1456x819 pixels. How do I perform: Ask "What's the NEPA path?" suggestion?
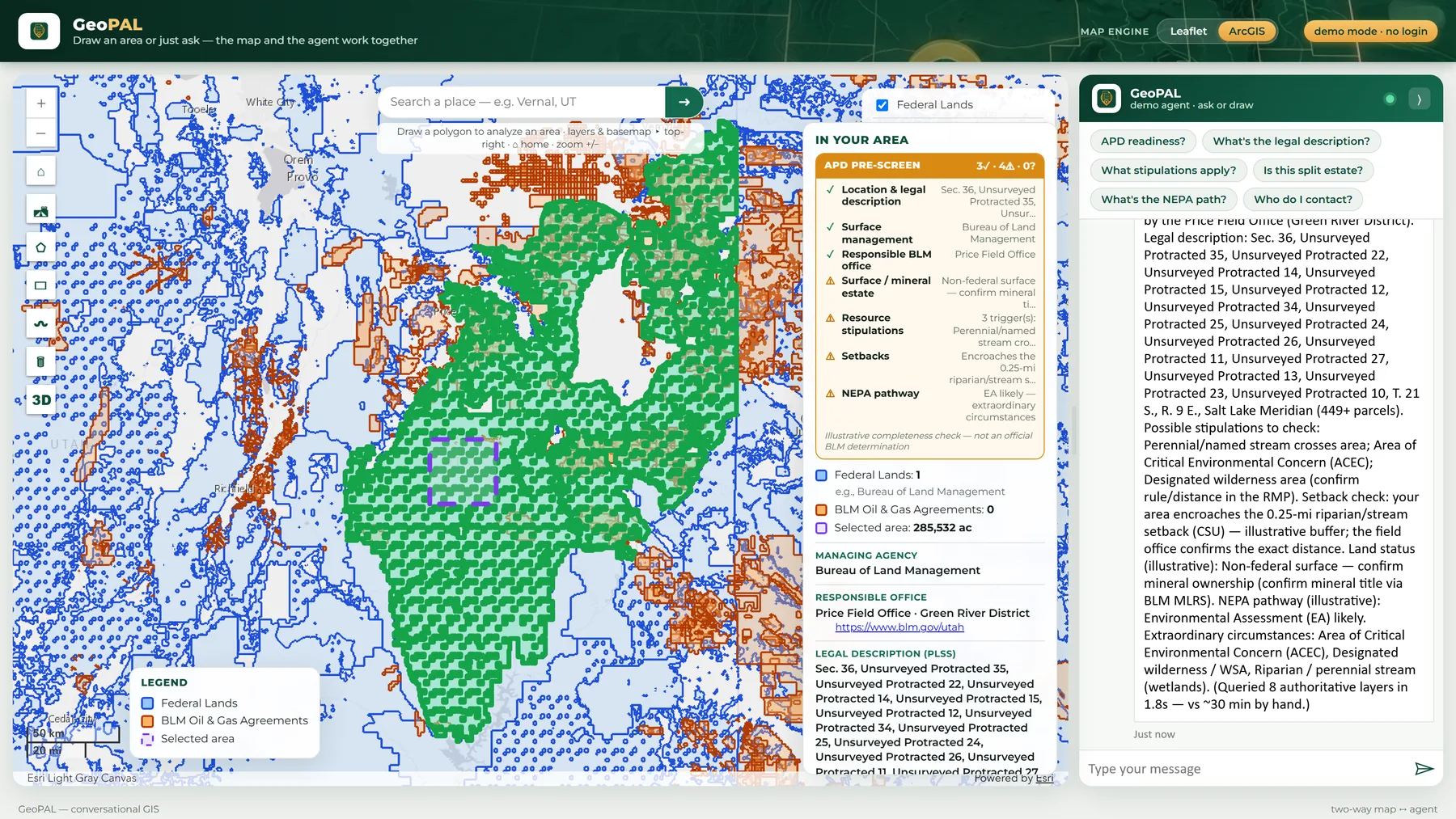point(1163,200)
